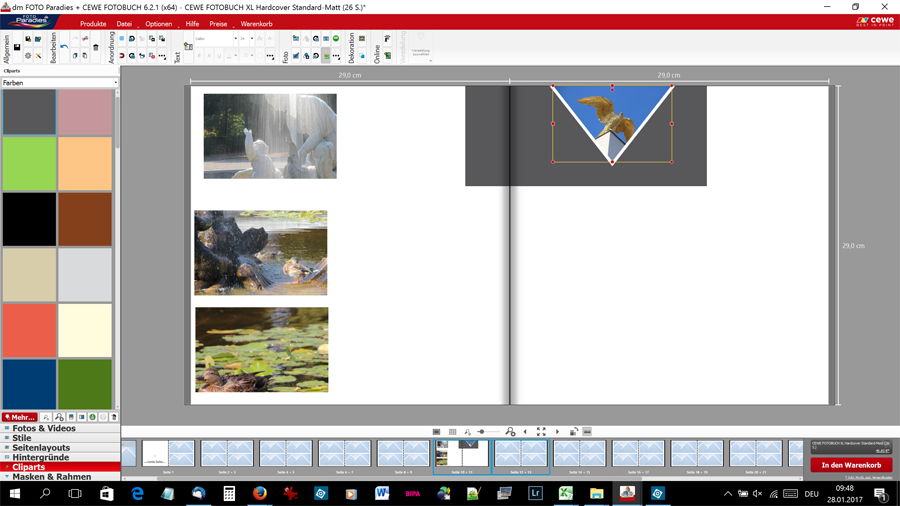The width and height of the screenshot is (900, 506).
Task: Open the Optionen menu
Action: pyautogui.click(x=158, y=24)
